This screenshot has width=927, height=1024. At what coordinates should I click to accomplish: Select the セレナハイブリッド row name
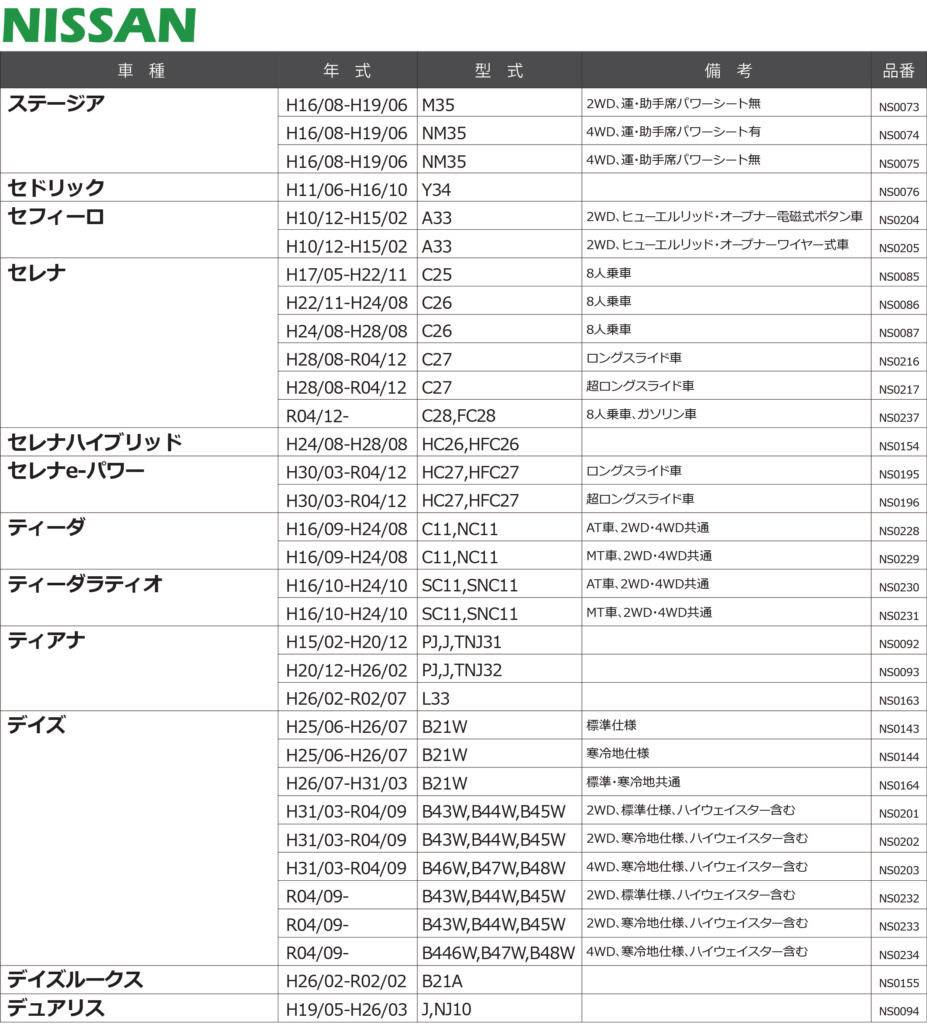pyautogui.click(x=95, y=442)
